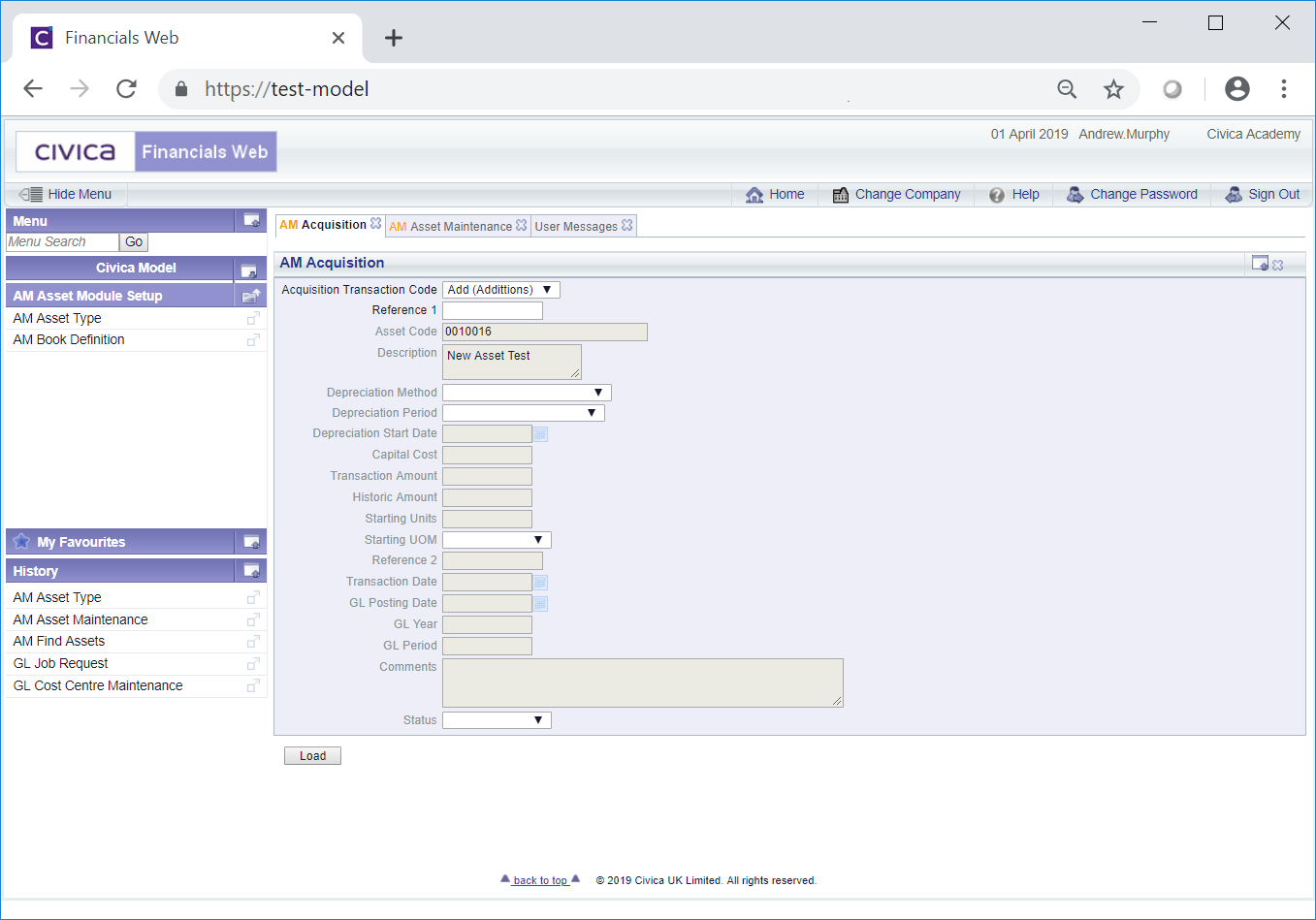
Task: Click the Menu panel collapse icon
Action: click(251, 221)
